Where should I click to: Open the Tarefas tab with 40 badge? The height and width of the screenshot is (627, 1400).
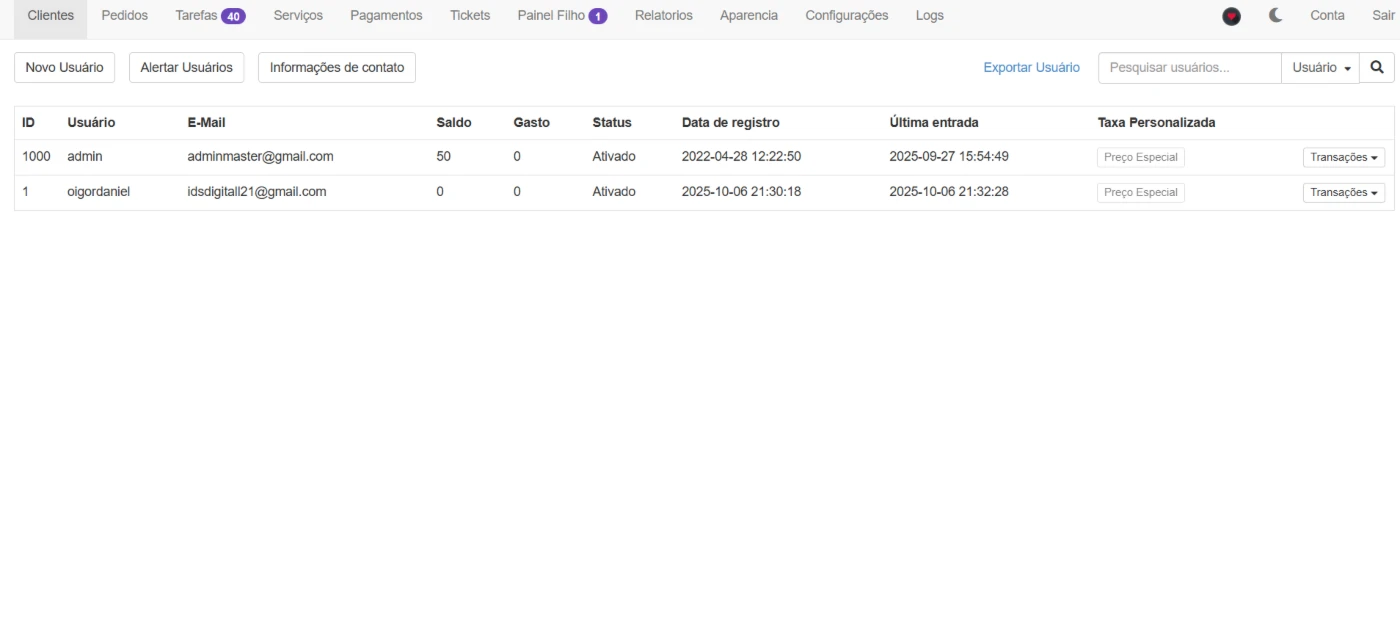click(x=210, y=16)
